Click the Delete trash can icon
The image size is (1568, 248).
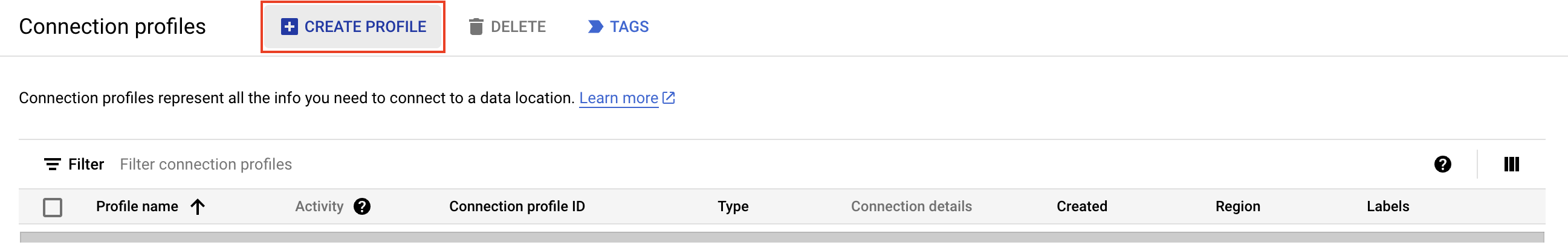(476, 27)
